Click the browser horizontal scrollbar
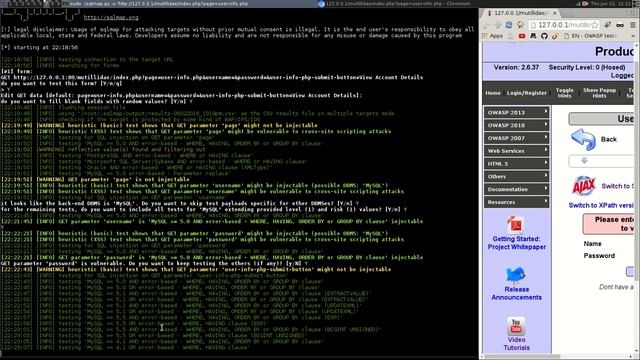The image size is (640, 360). click(557, 356)
